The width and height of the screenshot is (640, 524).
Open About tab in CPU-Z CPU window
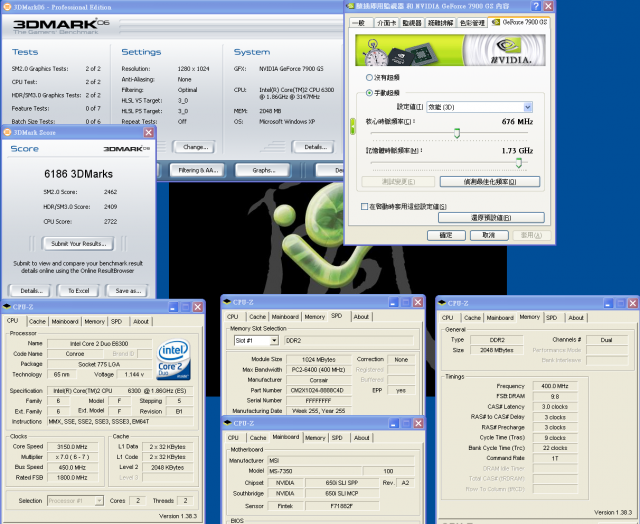point(141,322)
